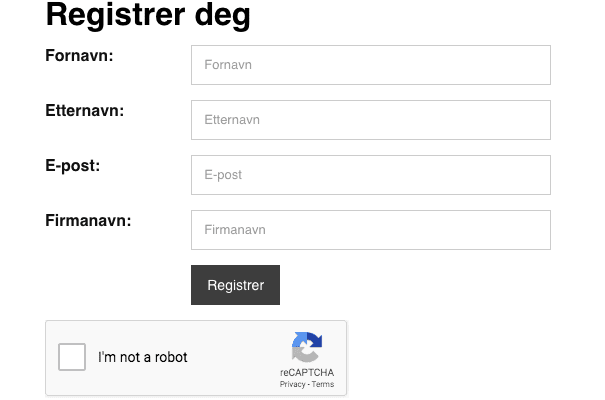Click the grey E-post placeholder text
Image resolution: width=605 pixels, height=400 pixels.
(223, 175)
